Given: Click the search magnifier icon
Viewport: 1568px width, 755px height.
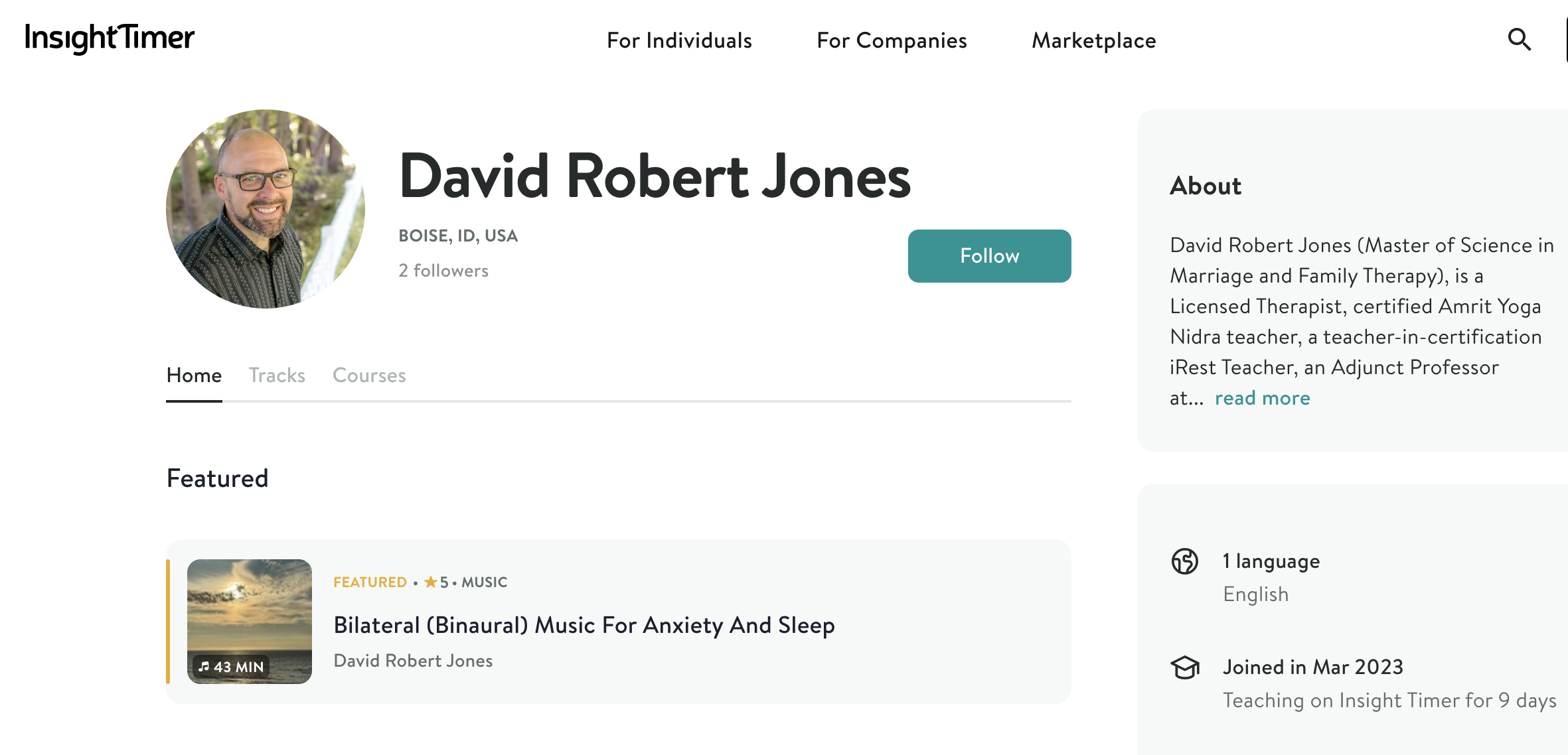Looking at the screenshot, I should click(x=1519, y=40).
